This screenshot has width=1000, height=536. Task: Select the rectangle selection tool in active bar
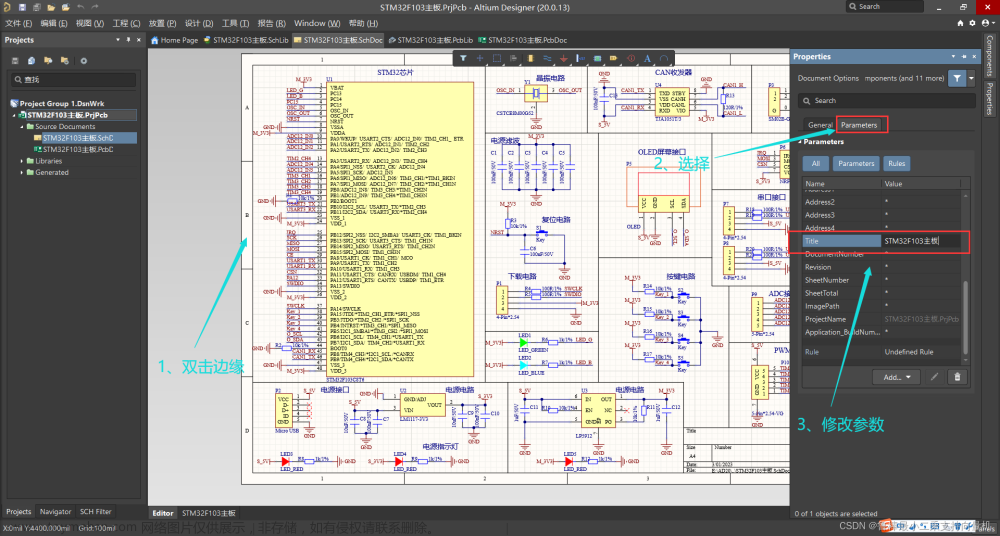click(497, 58)
